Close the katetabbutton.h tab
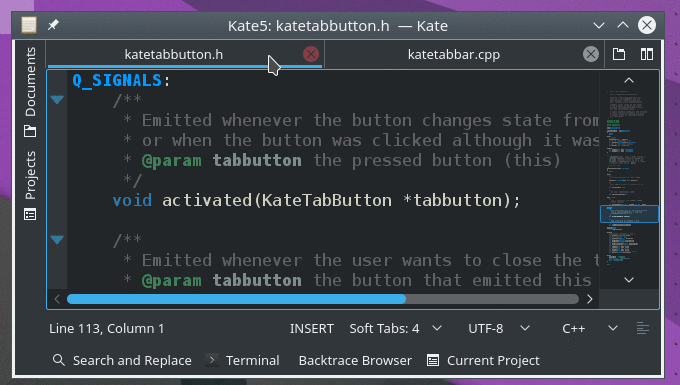Viewport: 680px width, 385px height. (311, 54)
